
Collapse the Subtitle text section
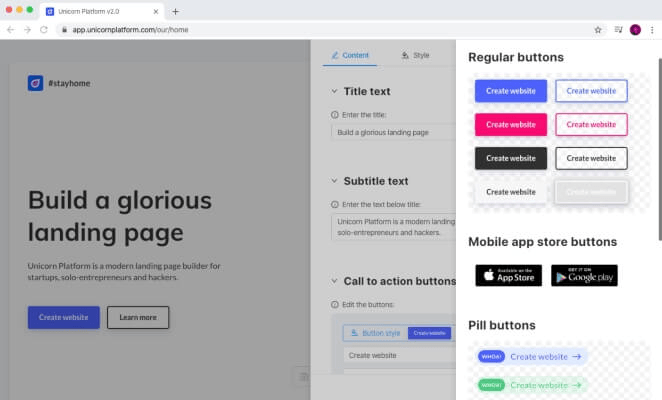click(x=334, y=181)
